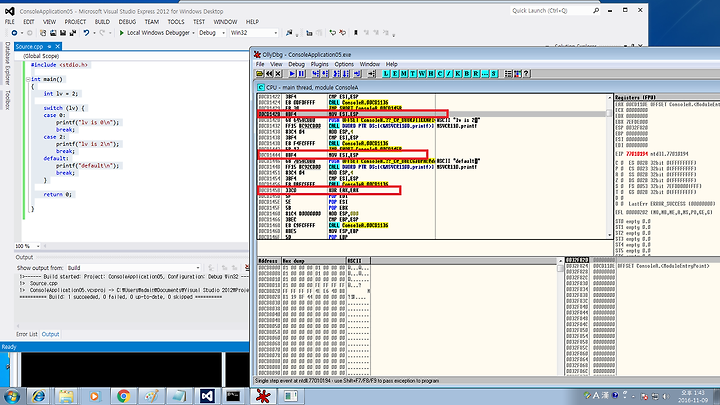Open the Visual Studio BUILD menu
Viewport: 720px width, 405px height.
click(x=102, y=22)
